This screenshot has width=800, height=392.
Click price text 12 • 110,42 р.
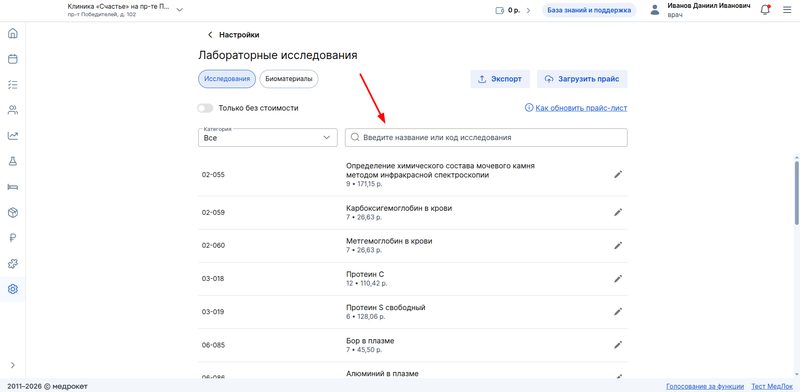click(366, 283)
